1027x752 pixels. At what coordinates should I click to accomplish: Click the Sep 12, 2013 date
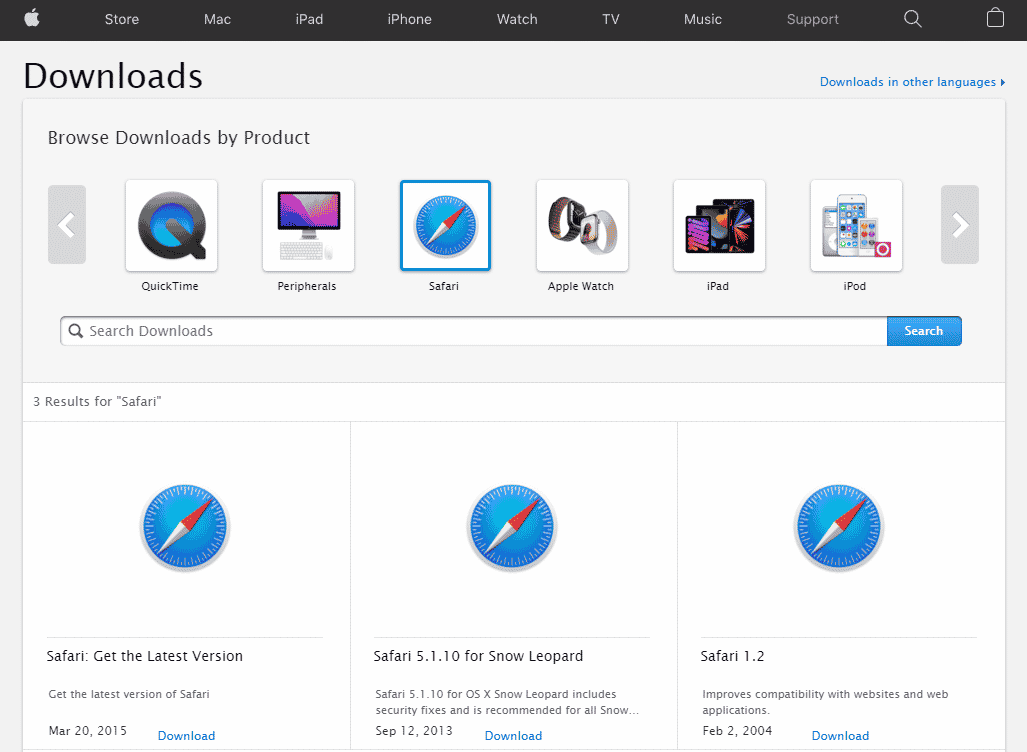tap(414, 730)
